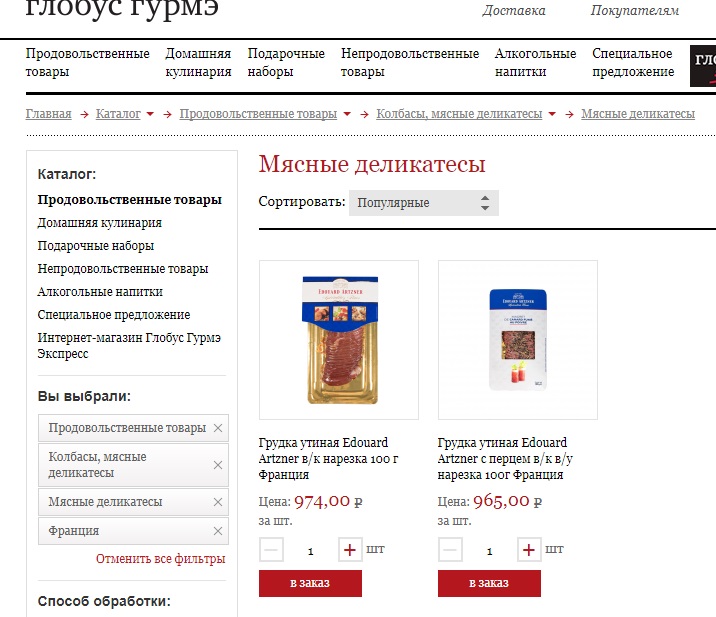Remove the Колбасы, мясные деликатесы filter
Image resolution: width=716 pixels, height=617 pixels.
[218, 465]
